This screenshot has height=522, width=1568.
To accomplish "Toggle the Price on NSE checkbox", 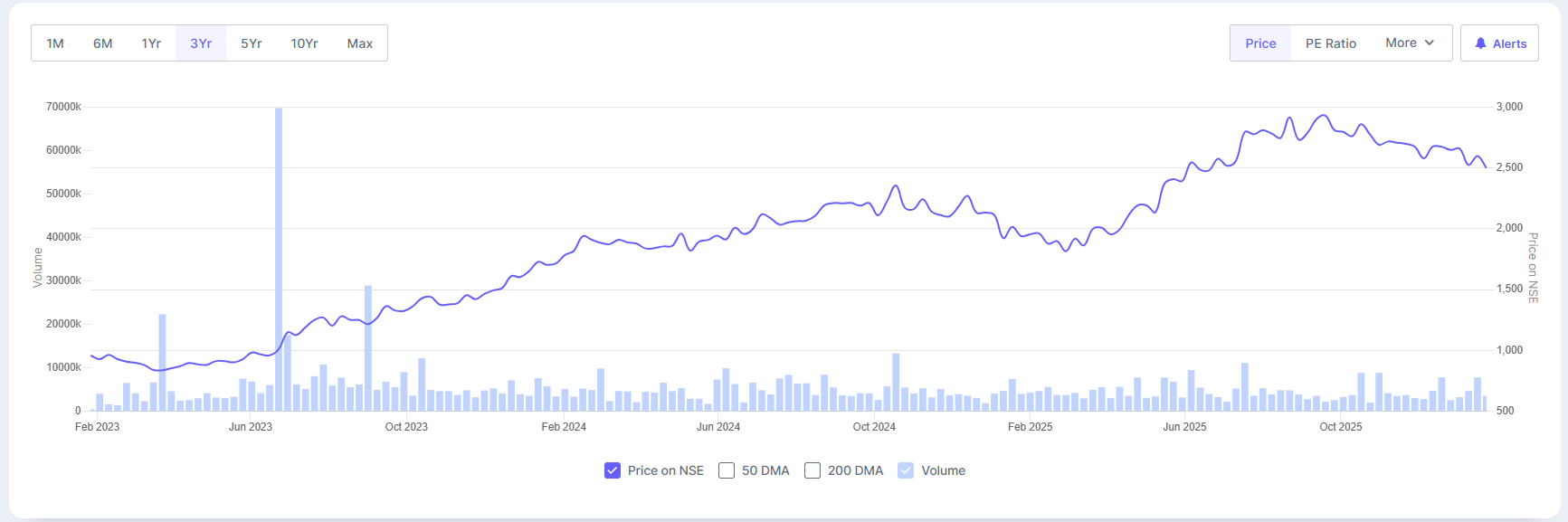I will pyautogui.click(x=613, y=470).
